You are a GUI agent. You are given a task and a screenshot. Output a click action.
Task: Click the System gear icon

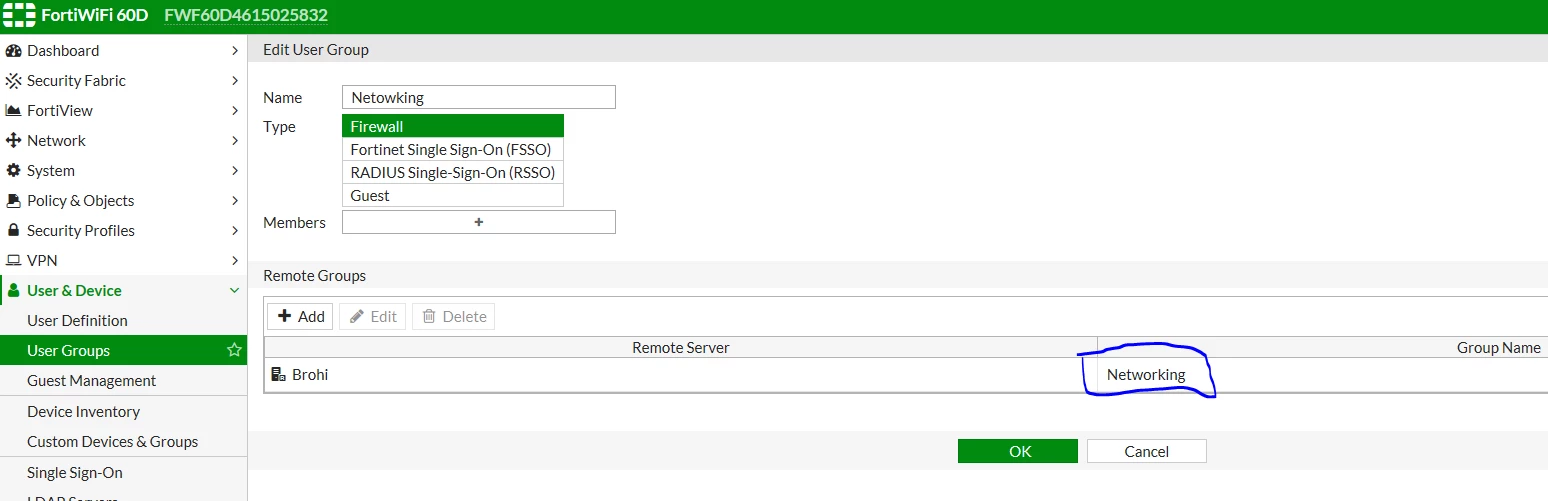pyautogui.click(x=13, y=171)
